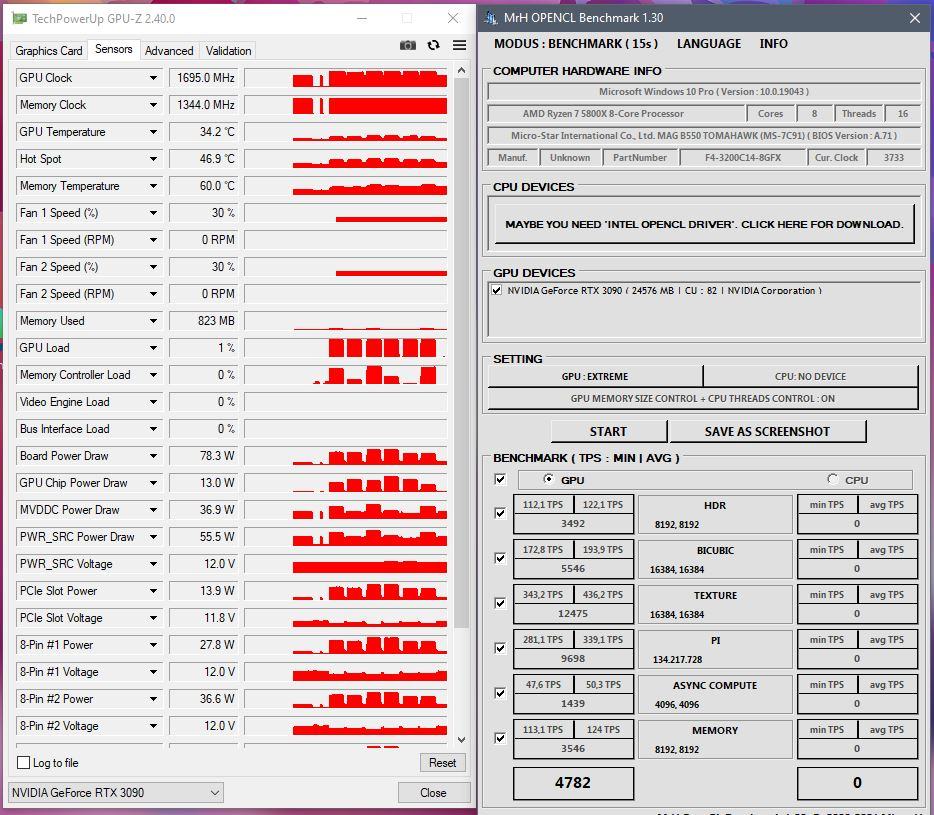Open the Board Power Draw dropdown
Screen dimensions: 934x815
[153, 456]
